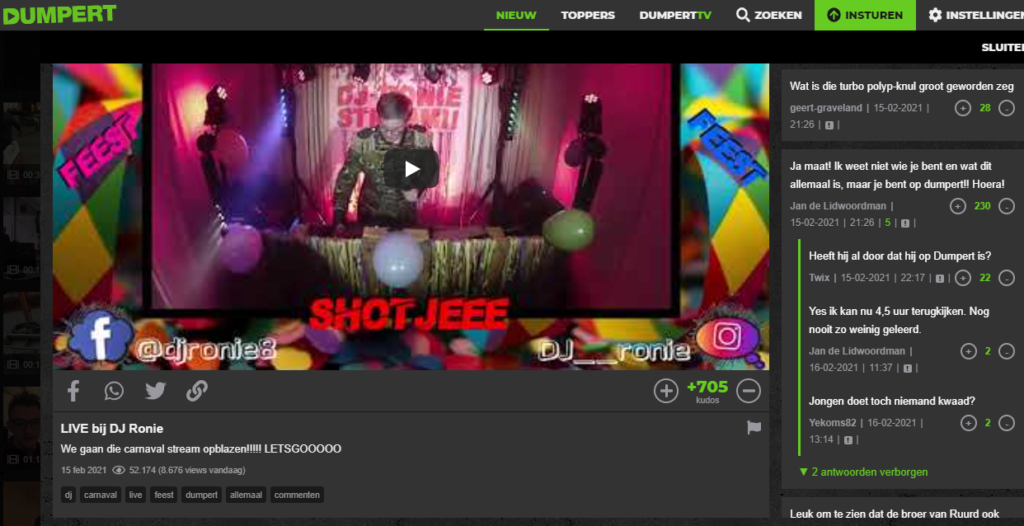Select the 'dj' tag

pos(69,495)
